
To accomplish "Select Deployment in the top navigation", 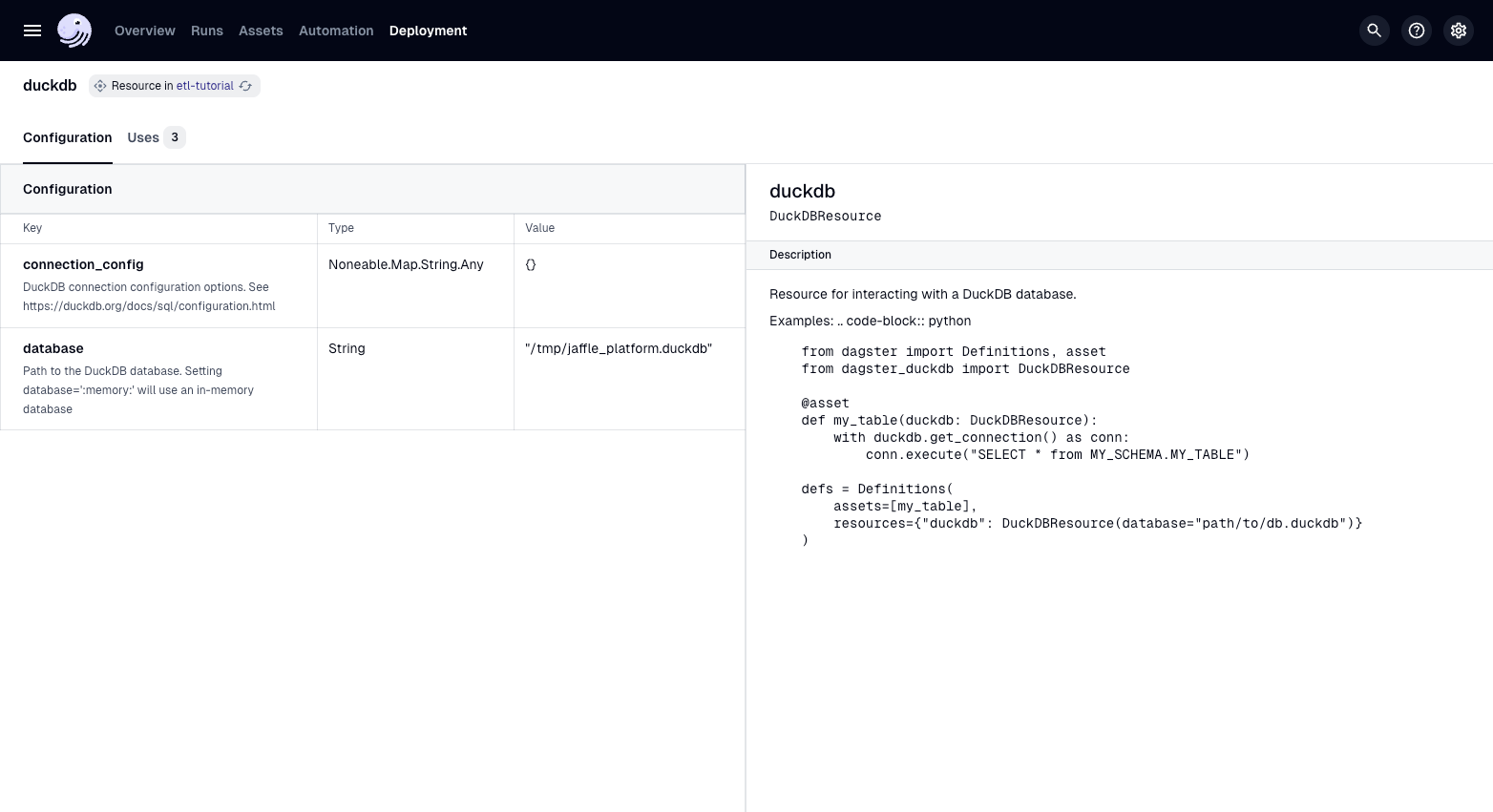I will [428, 31].
